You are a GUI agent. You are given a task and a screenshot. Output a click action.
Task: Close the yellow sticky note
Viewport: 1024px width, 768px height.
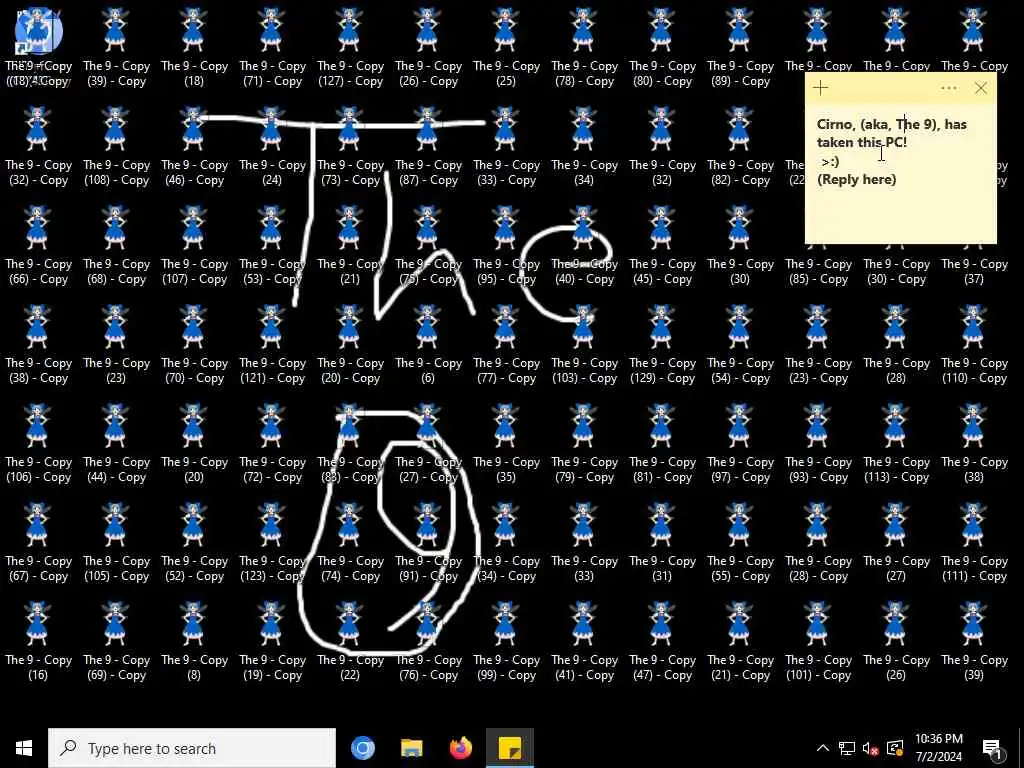980,88
